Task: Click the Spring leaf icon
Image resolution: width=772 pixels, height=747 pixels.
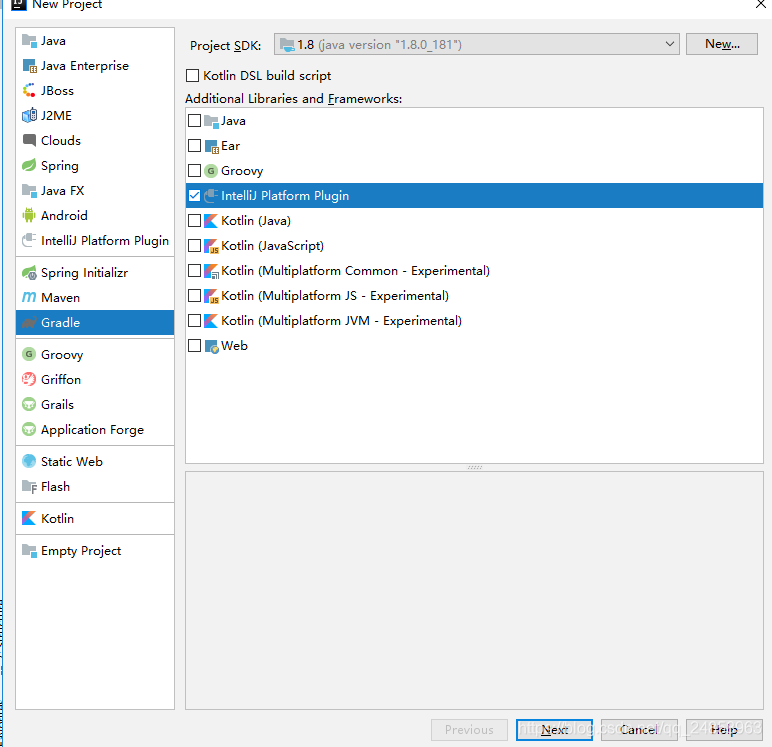Action: coord(30,165)
